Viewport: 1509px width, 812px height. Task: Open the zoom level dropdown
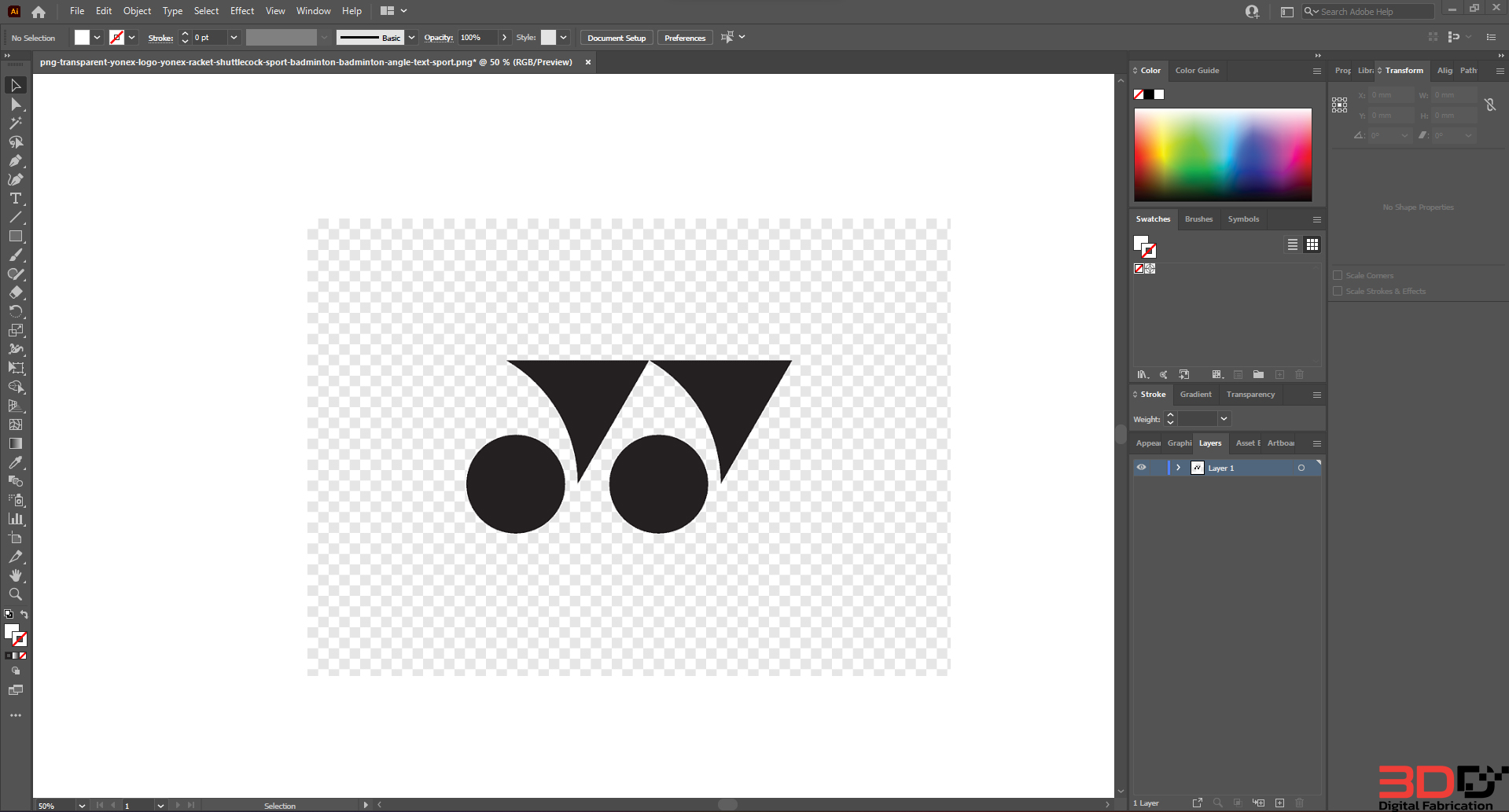click(81, 806)
